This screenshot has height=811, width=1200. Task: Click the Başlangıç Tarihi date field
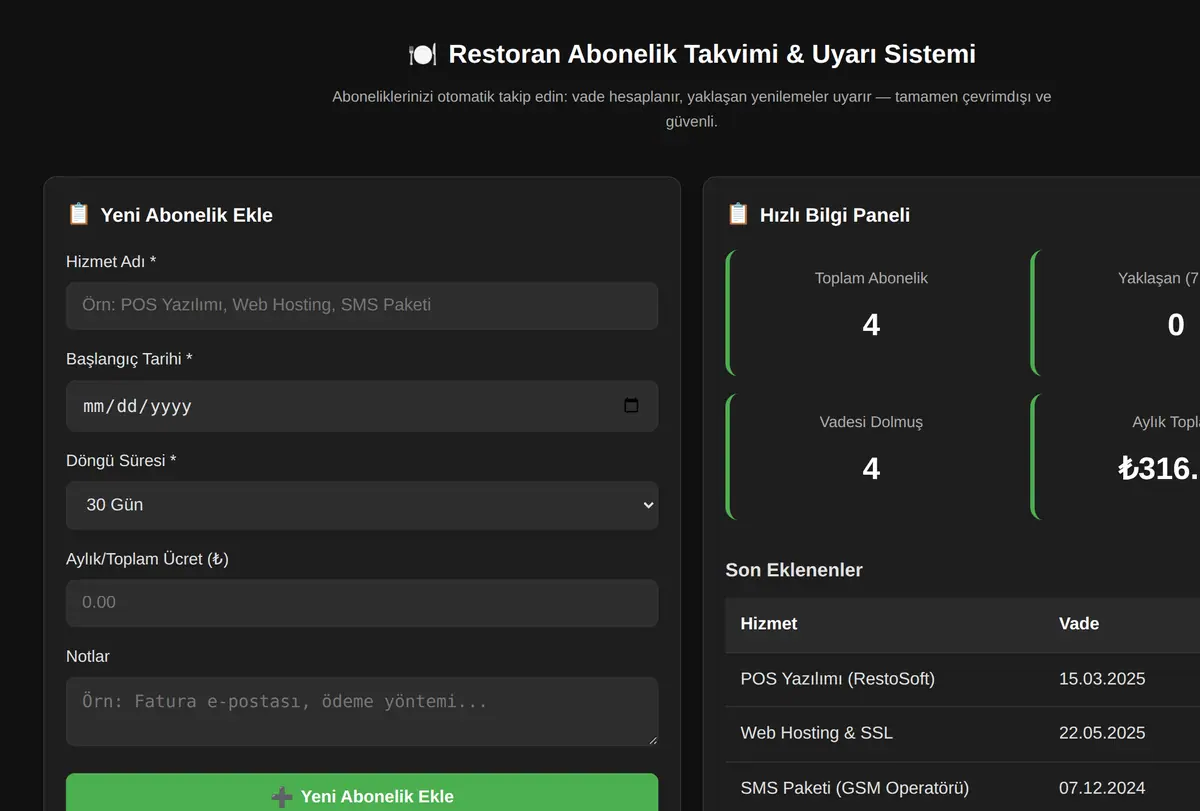(x=362, y=406)
